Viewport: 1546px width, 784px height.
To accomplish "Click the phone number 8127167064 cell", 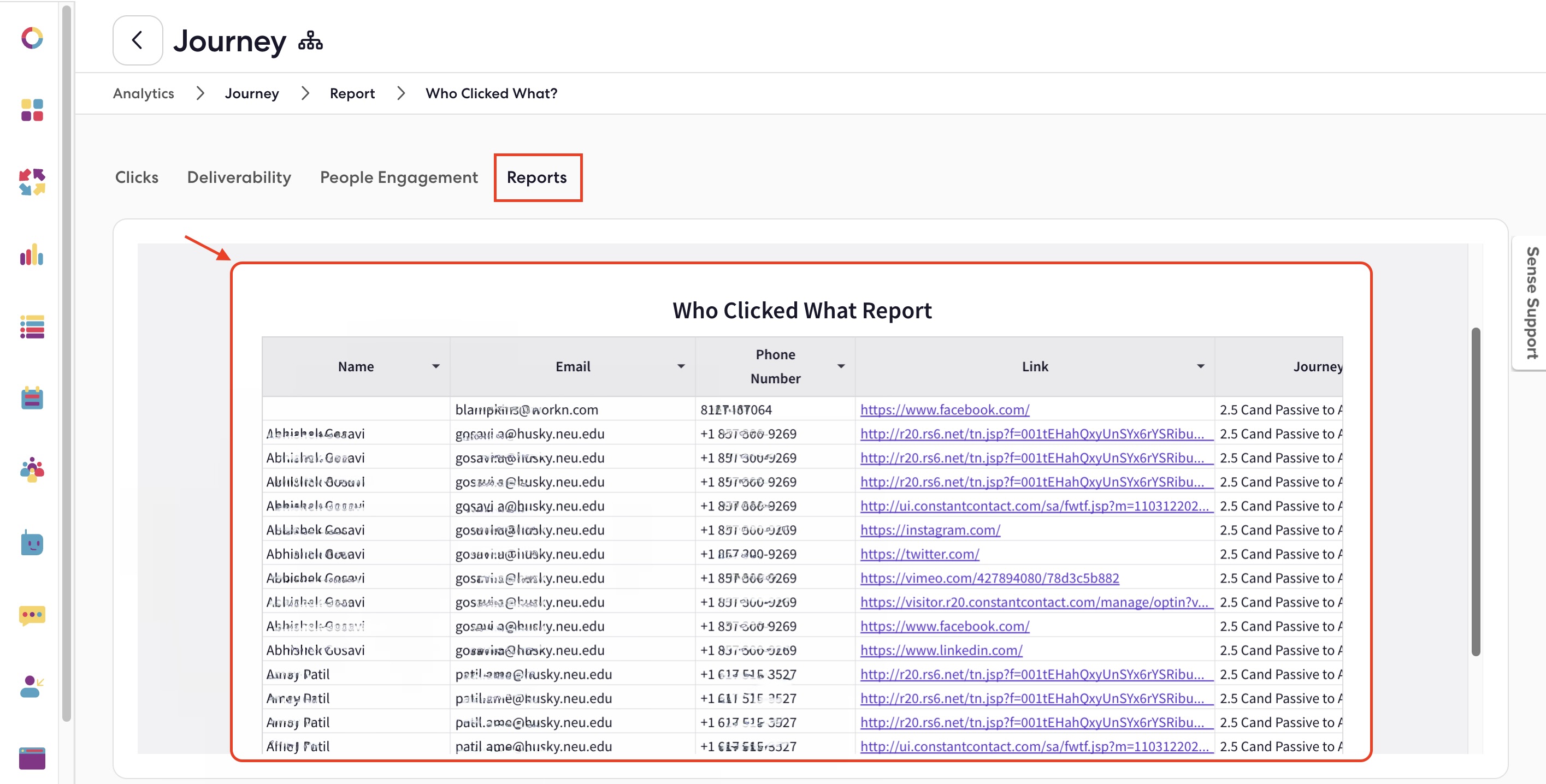I will [x=775, y=409].
